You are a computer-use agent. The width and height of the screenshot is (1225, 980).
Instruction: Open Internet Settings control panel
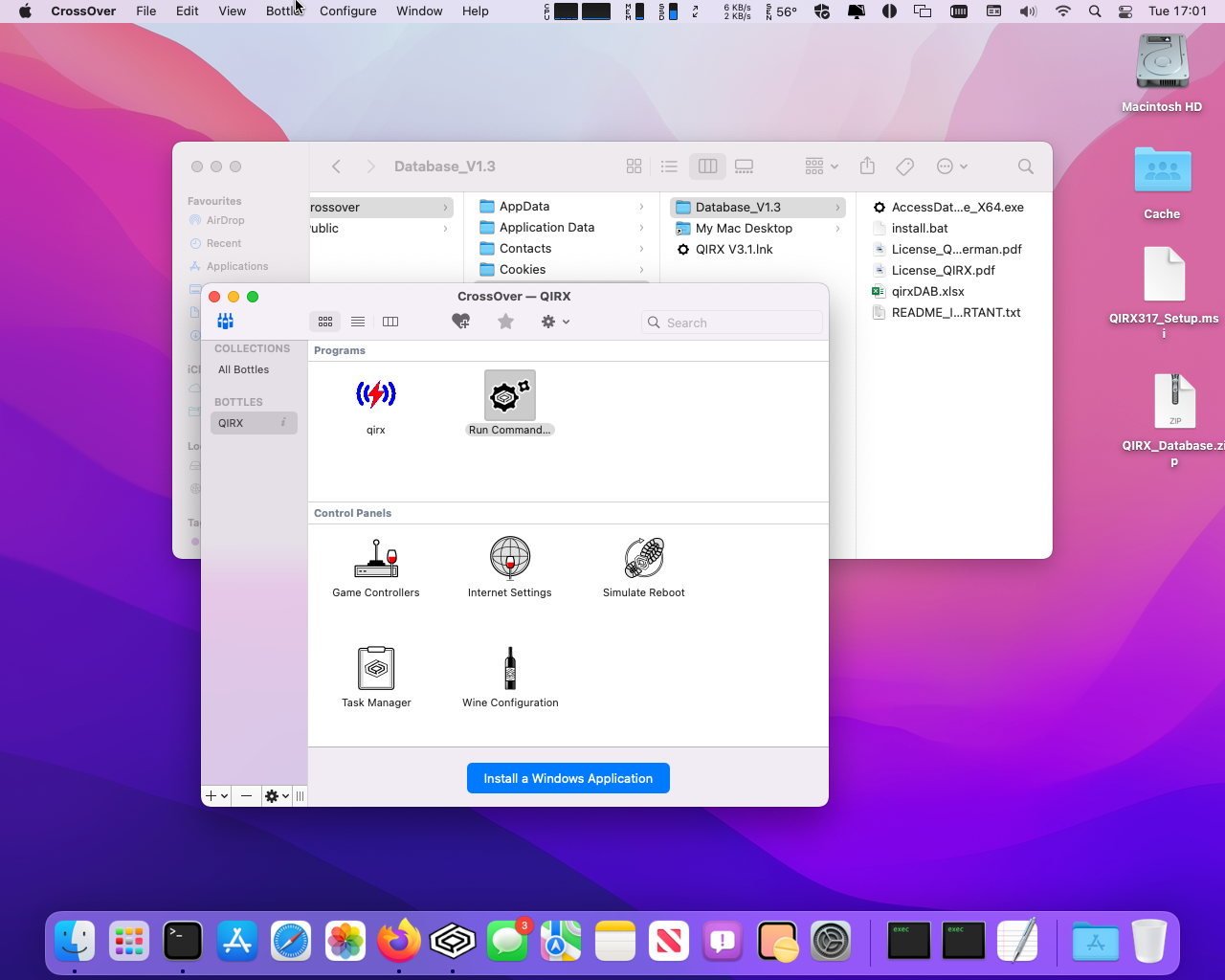point(510,558)
